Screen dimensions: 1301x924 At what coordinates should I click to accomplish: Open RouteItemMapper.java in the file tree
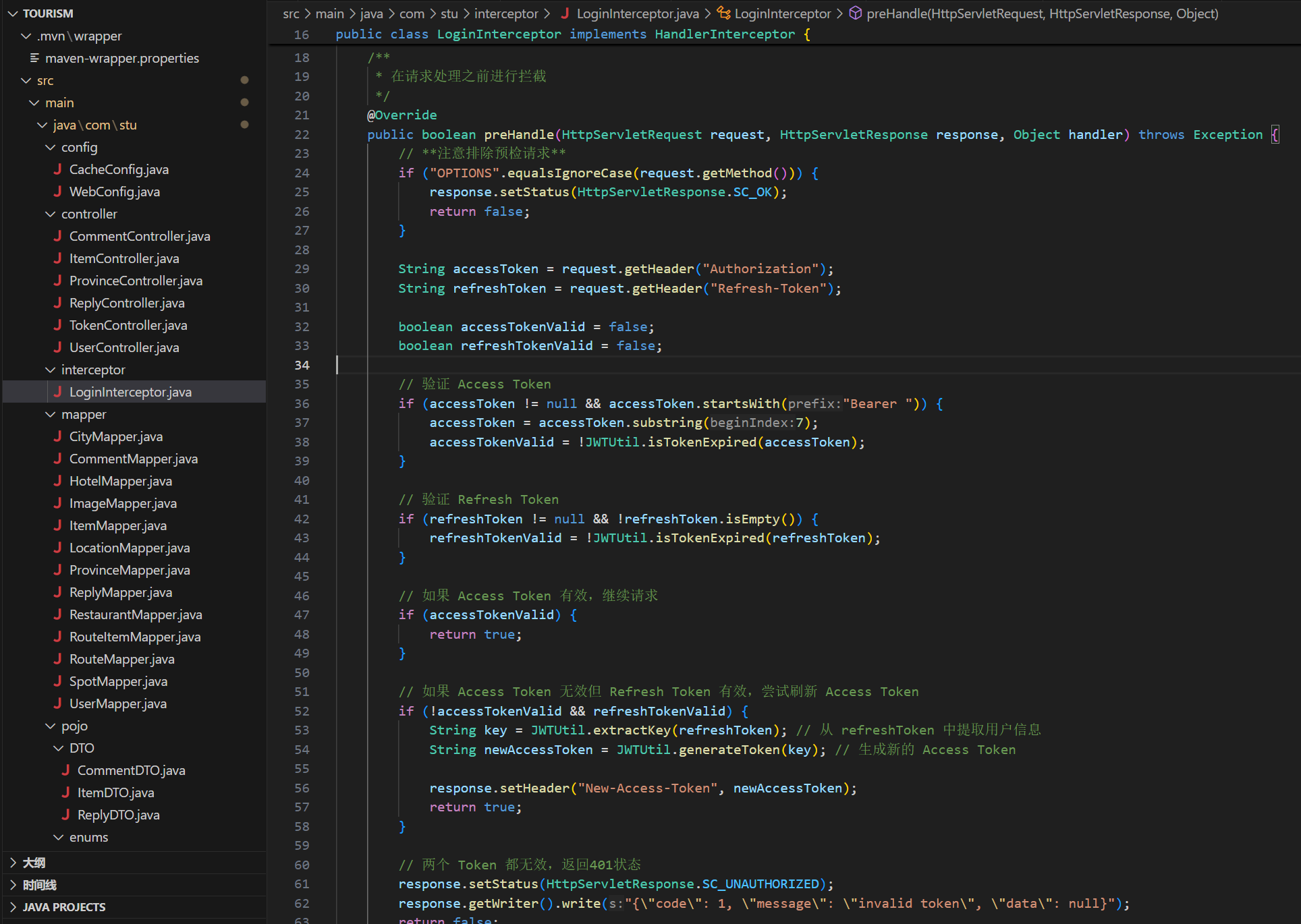(135, 637)
